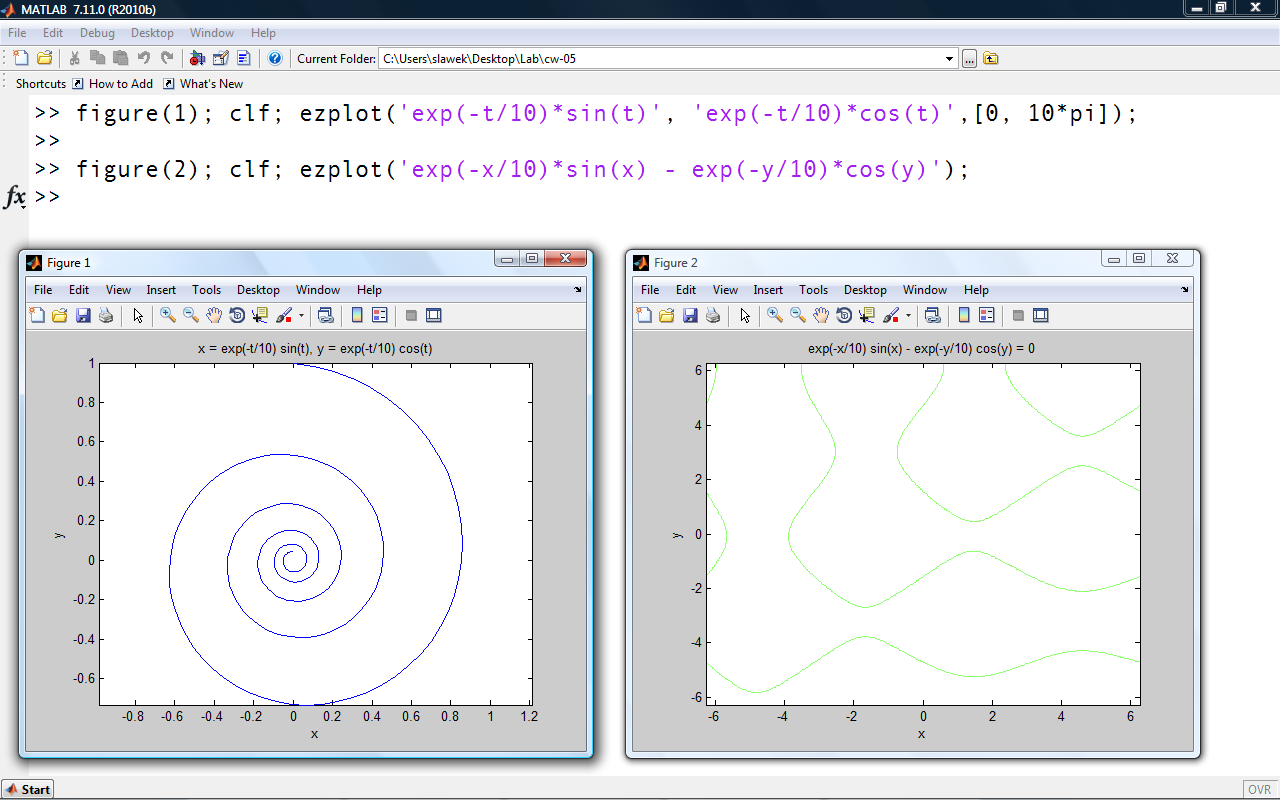The width and height of the screenshot is (1280, 800).
Task: Open Figure 2 File menu
Action: pos(650,290)
